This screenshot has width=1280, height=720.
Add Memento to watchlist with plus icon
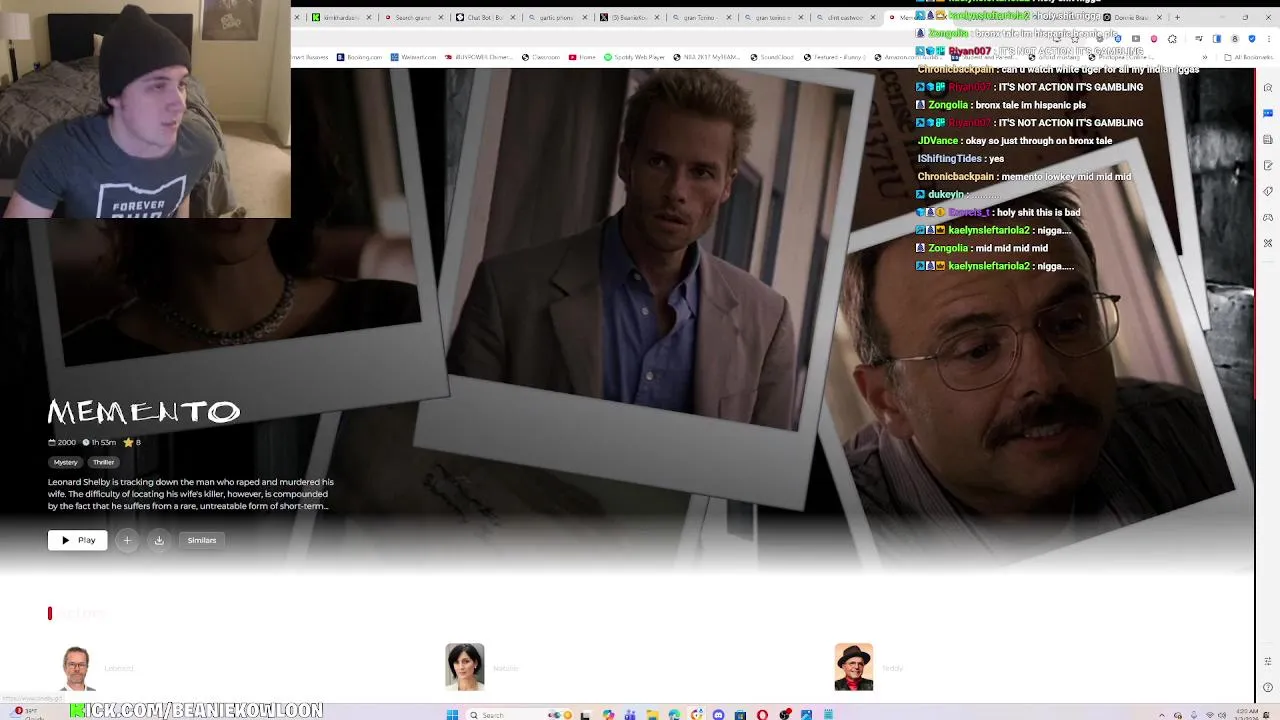127,540
